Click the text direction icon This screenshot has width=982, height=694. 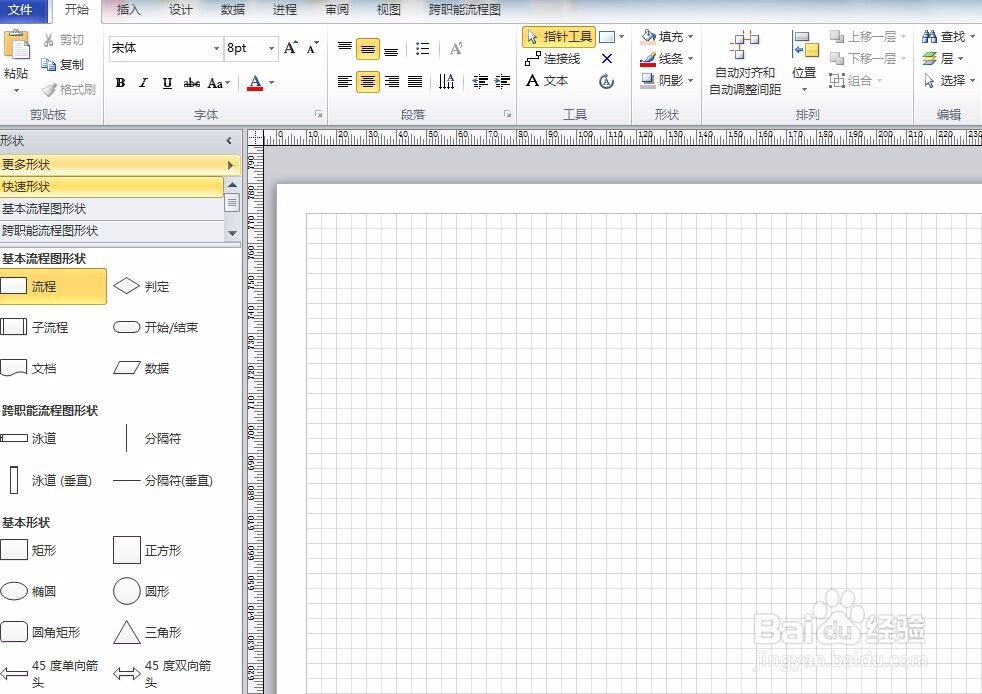[x=447, y=81]
